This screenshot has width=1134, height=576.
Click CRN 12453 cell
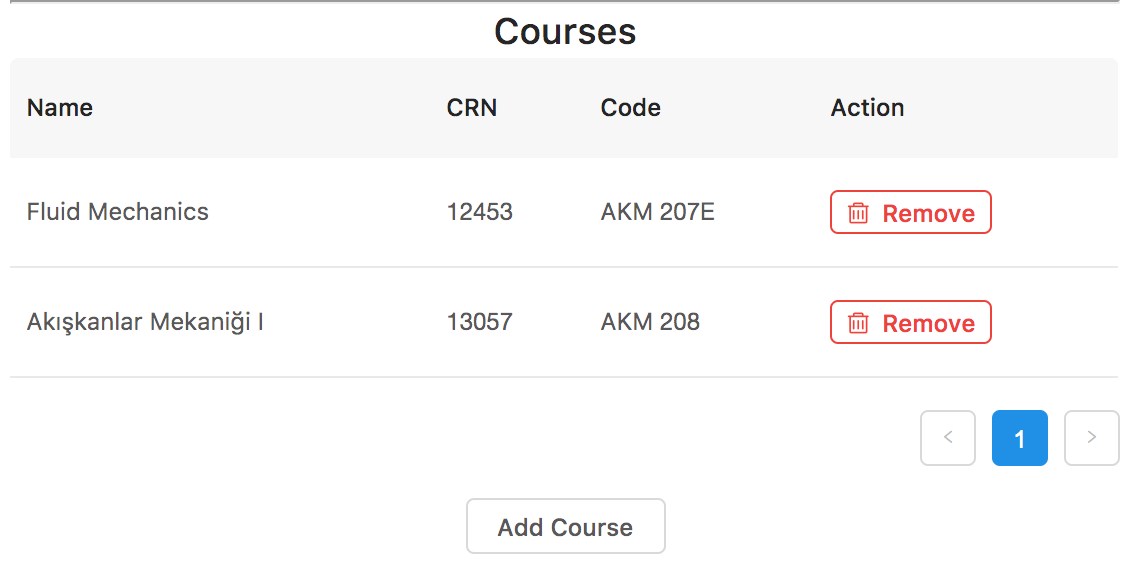pos(479,212)
